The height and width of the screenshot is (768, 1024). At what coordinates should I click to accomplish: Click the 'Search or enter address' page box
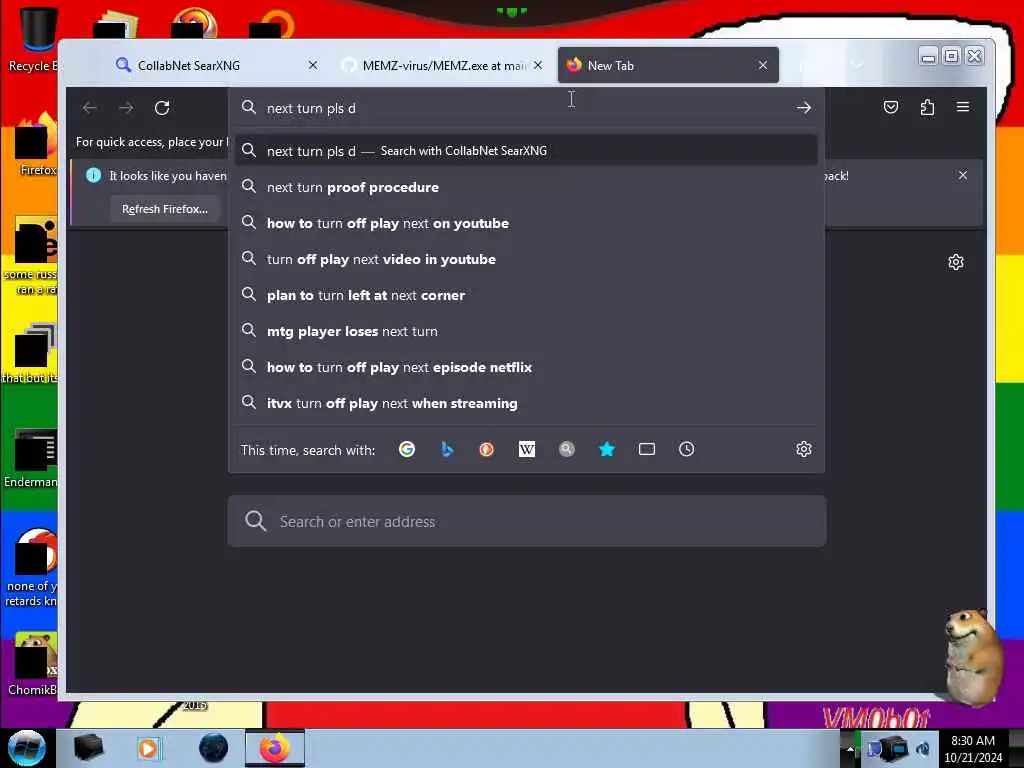pos(526,521)
